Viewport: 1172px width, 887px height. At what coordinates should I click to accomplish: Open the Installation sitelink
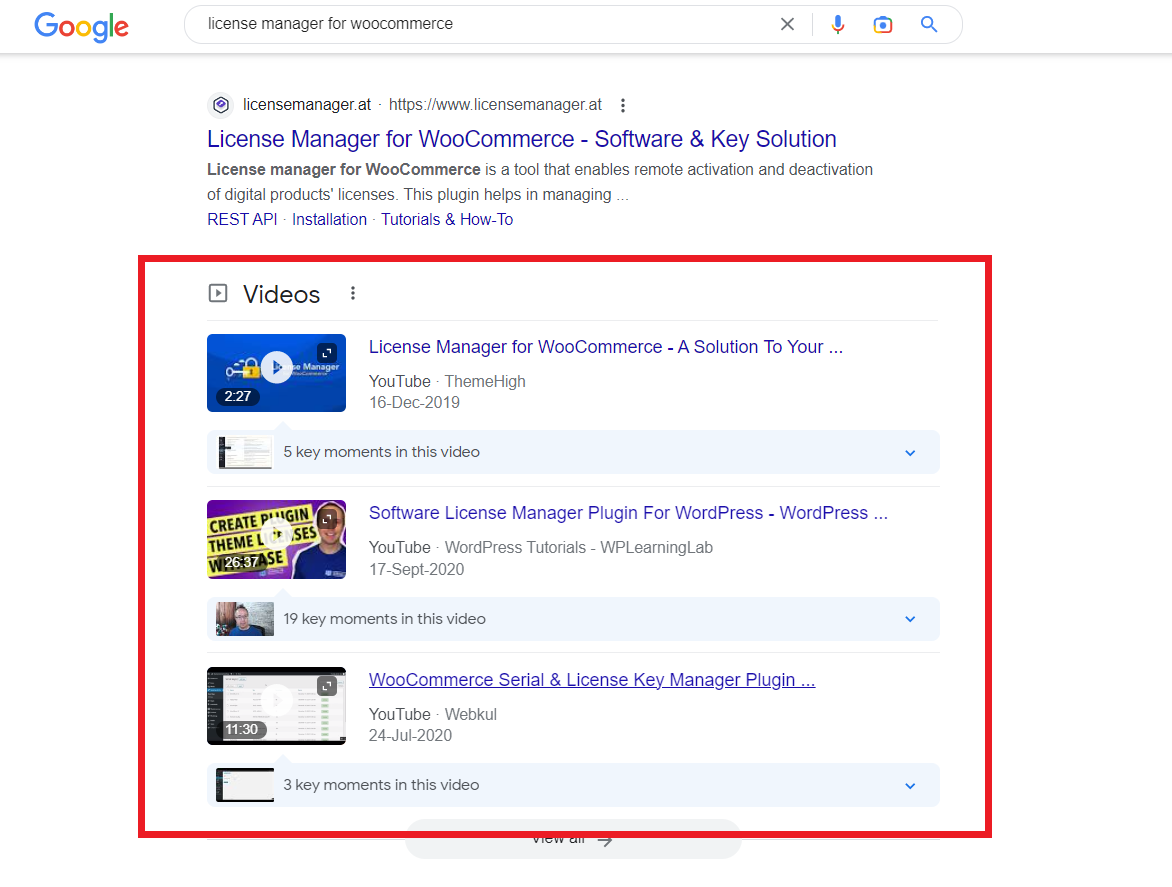[330, 220]
